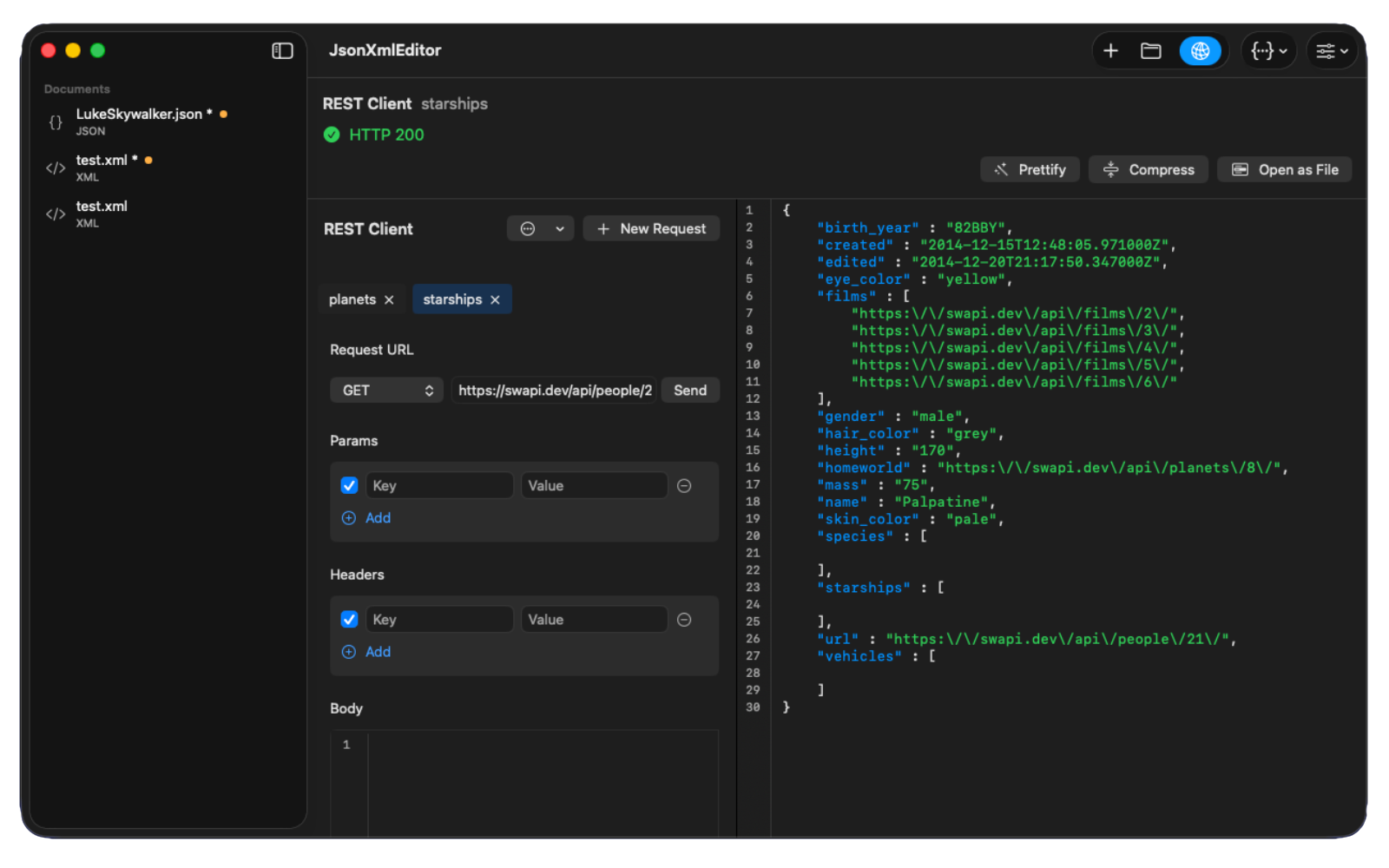Open a file using the folder icon
The image size is (1389, 868).
tap(1151, 50)
